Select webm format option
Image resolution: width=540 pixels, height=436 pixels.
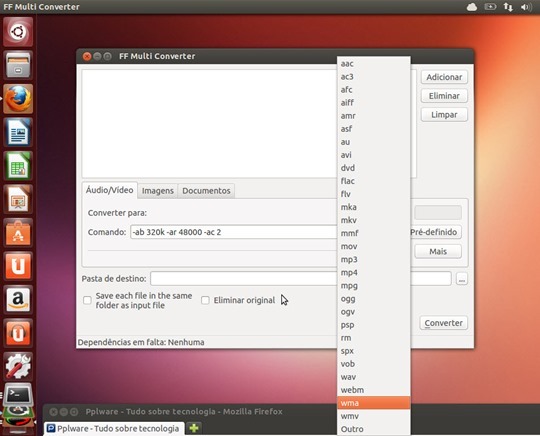pyautogui.click(x=374, y=390)
